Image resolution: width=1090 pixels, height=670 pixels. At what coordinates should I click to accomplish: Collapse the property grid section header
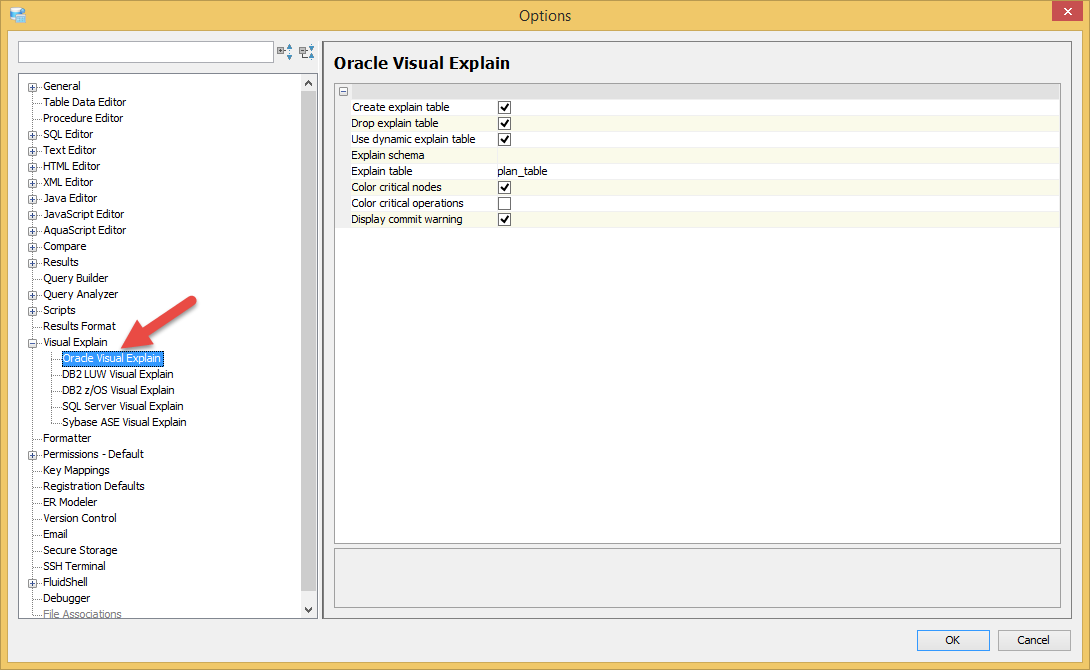[x=343, y=91]
